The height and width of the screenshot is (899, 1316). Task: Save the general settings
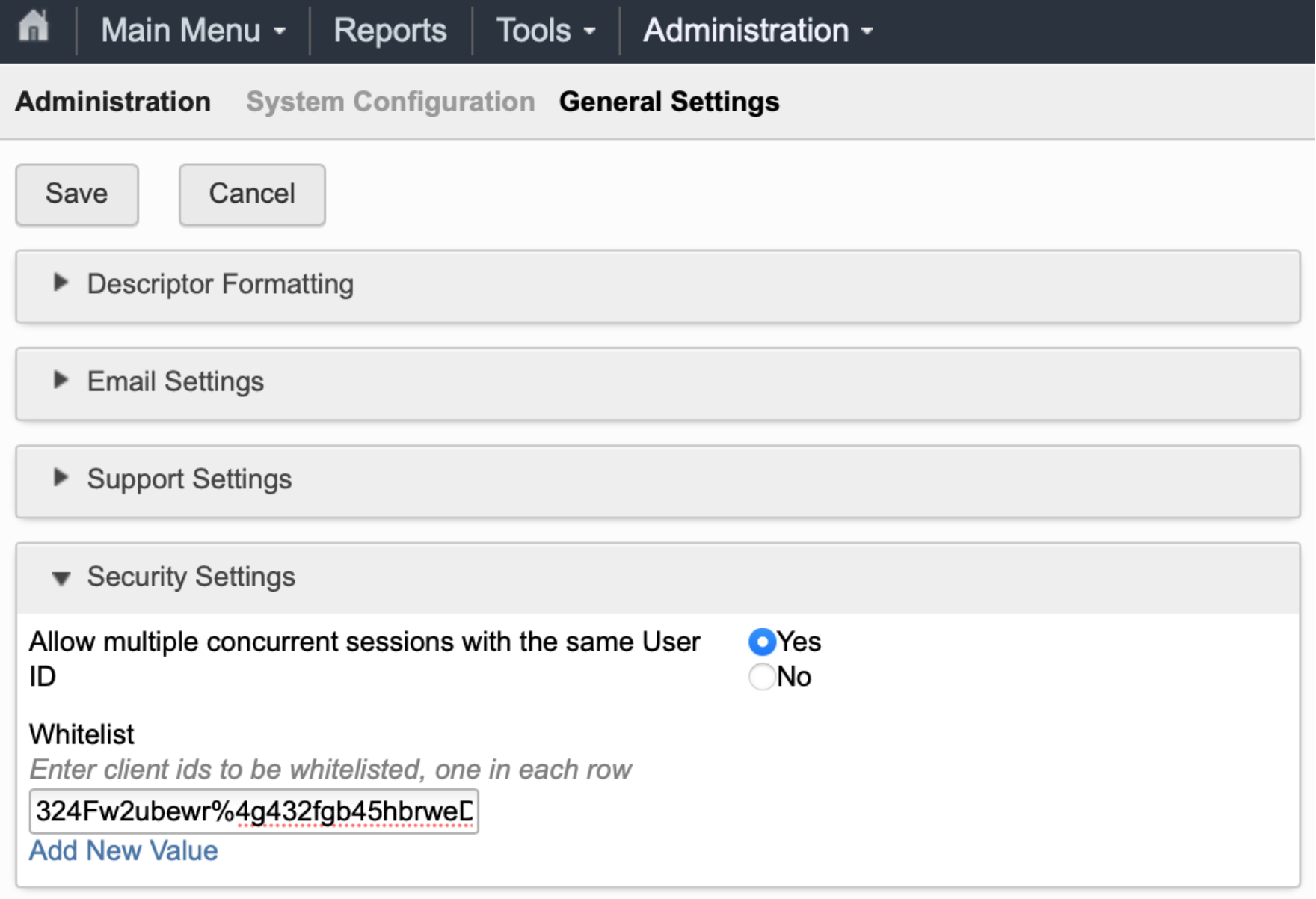pos(76,194)
